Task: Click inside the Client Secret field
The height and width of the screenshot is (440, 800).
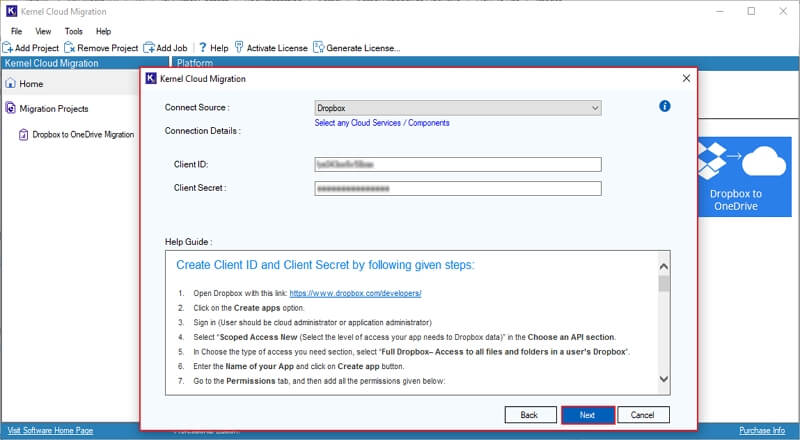Action: tap(458, 188)
